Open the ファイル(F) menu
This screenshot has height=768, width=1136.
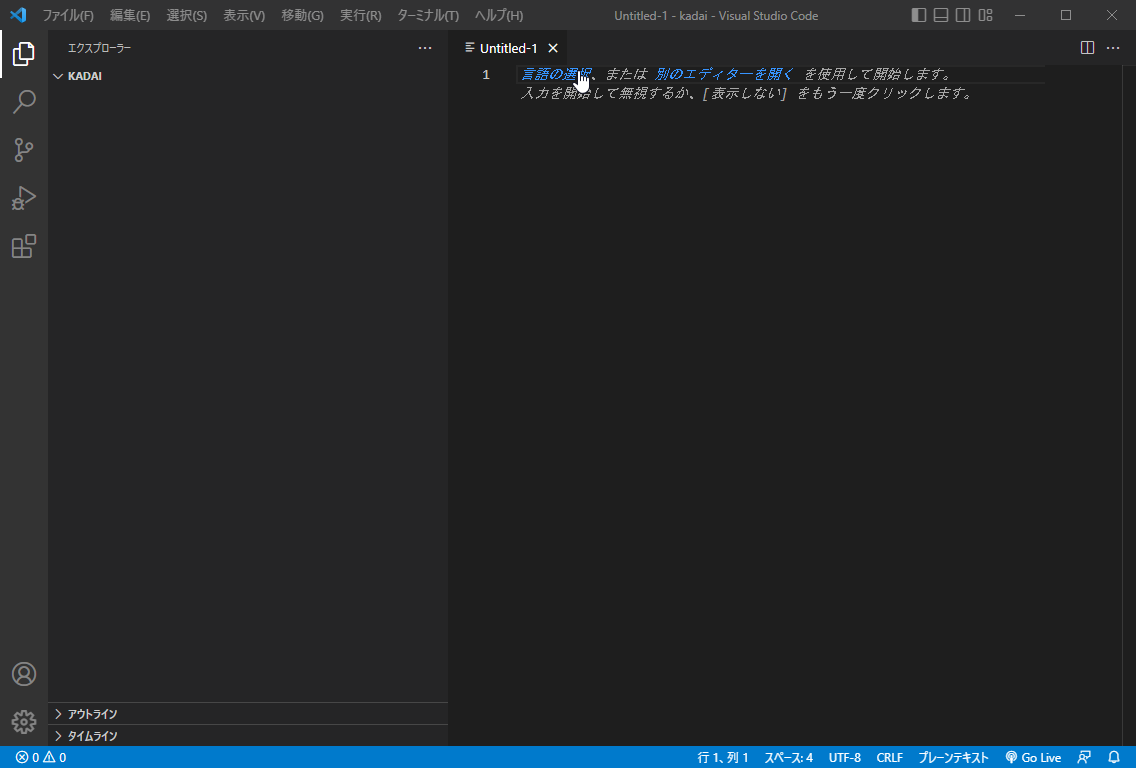(x=67, y=15)
